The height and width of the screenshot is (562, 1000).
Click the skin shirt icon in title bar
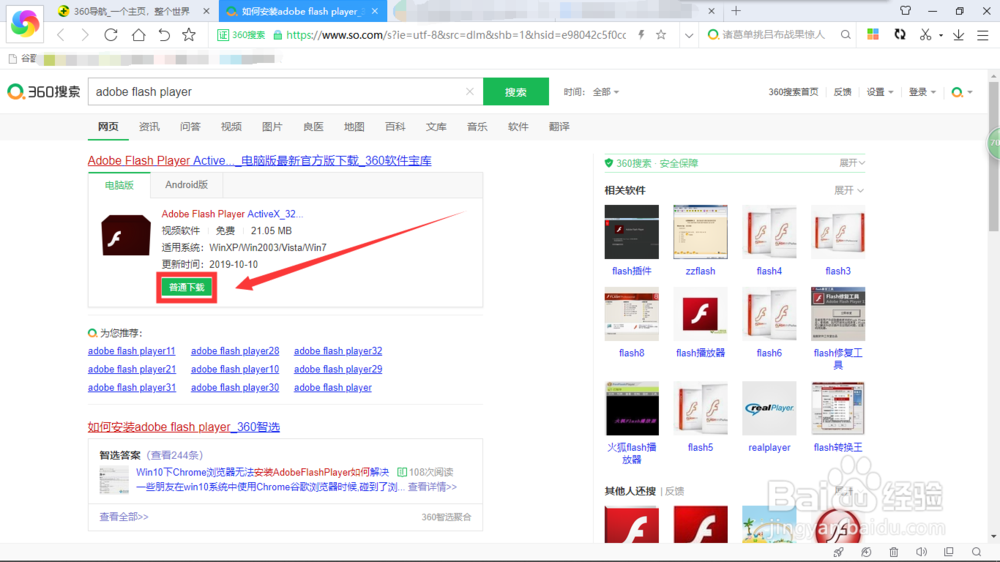[x=906, y=11]
